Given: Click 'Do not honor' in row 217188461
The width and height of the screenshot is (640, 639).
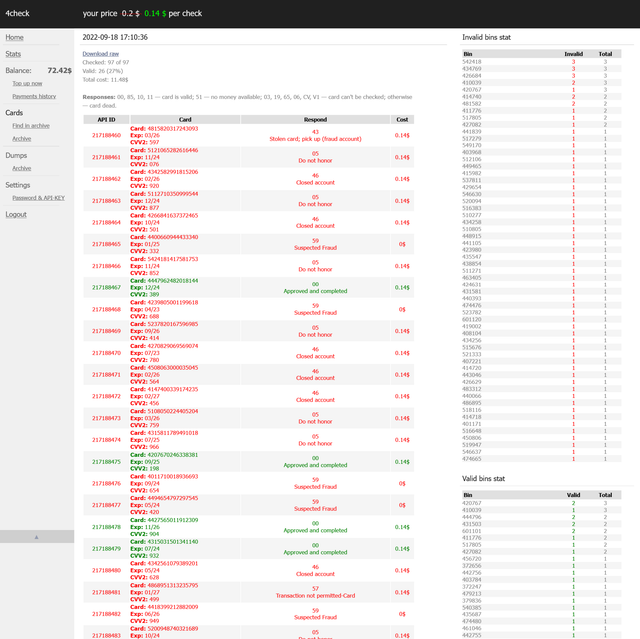Looking at the screenshot, I should tap(315, 160).
